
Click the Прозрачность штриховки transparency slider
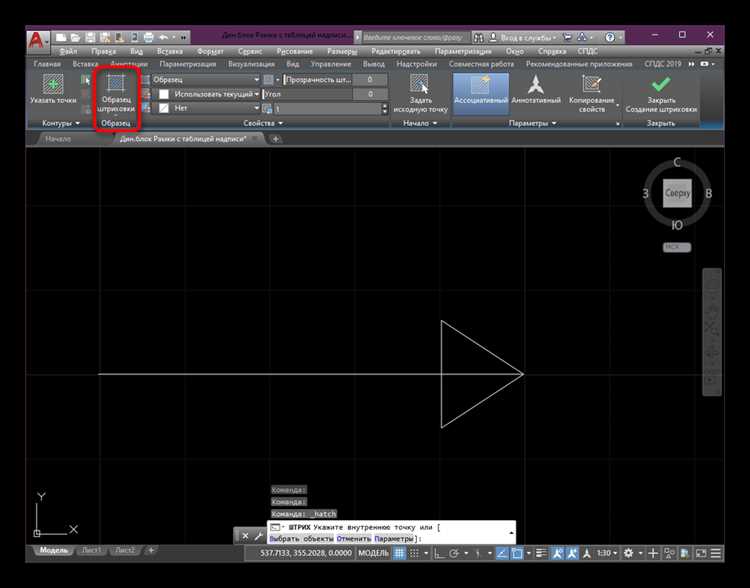coord(318,80)
